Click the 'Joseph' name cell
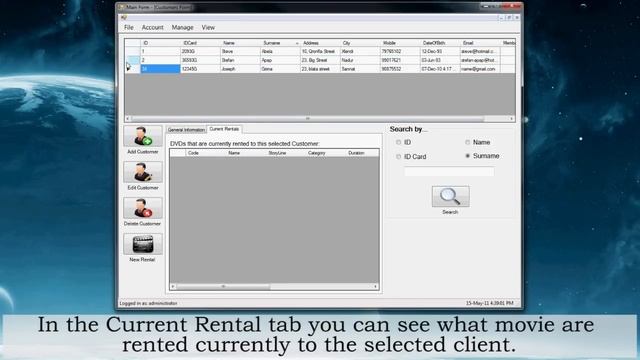The height and width of the screenshot is (360, 640). pyautogui.click(x=240, y=69)
